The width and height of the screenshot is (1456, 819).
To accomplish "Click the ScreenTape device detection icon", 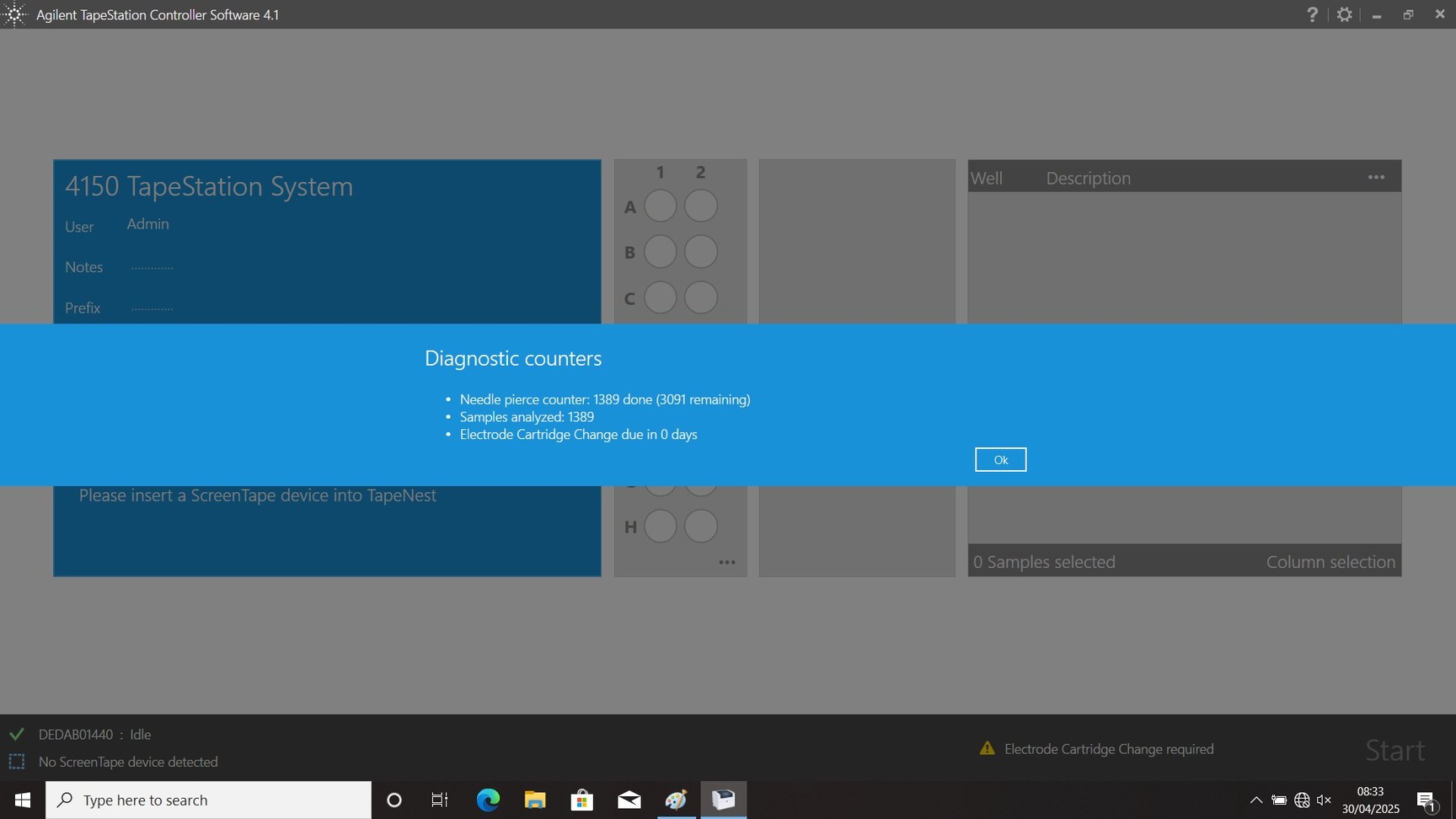I will click(16, 762).
